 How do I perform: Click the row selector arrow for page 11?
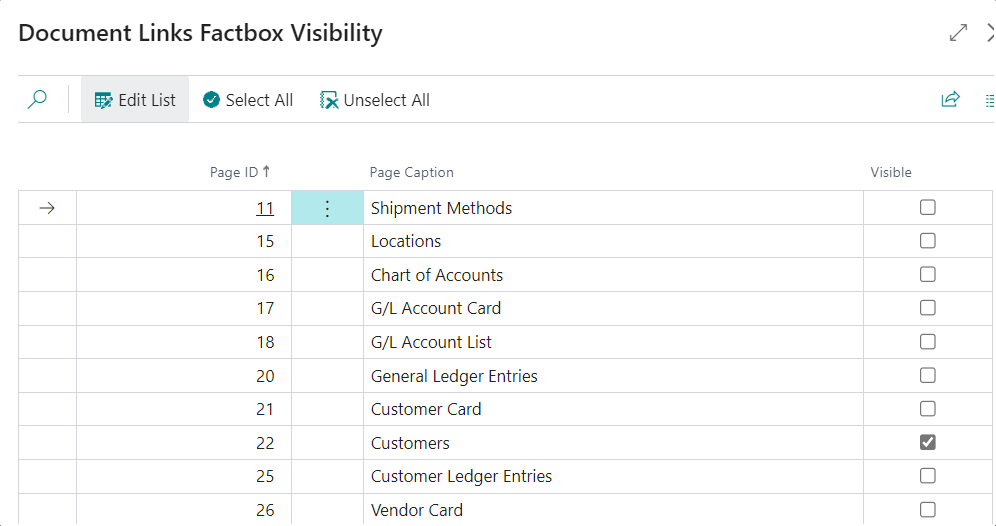point(47,208)
